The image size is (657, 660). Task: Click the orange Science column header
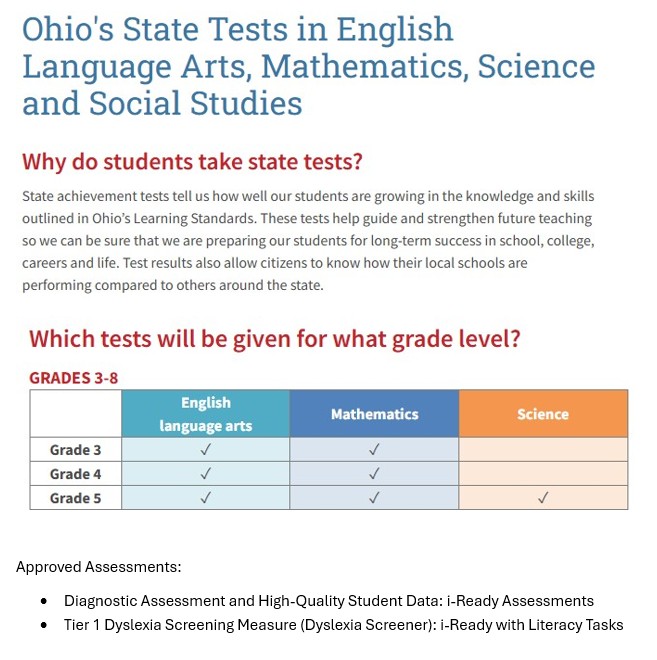pos(543,414)
